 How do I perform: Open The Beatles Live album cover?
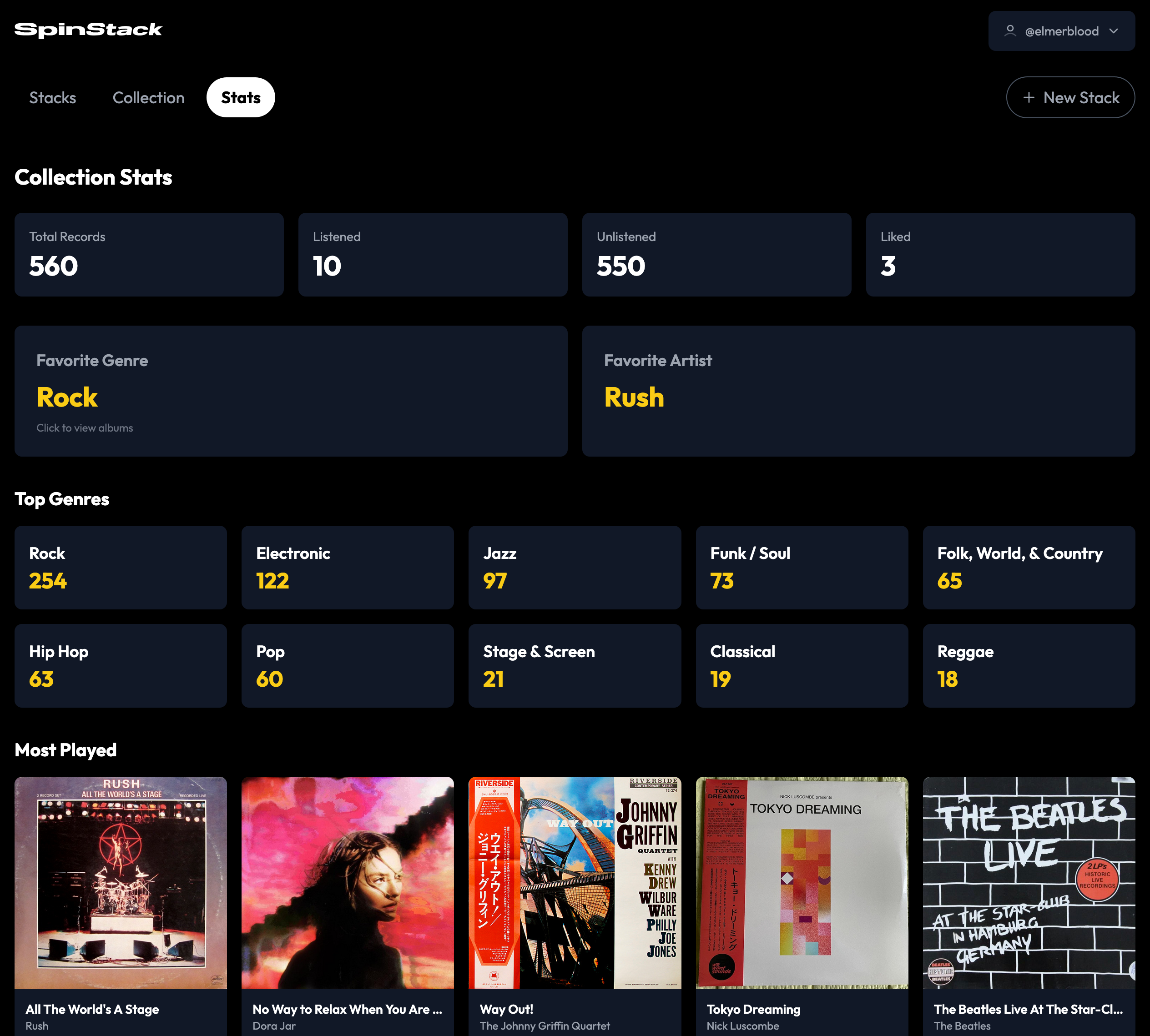pyautogui.click(x=1028, y=882)
